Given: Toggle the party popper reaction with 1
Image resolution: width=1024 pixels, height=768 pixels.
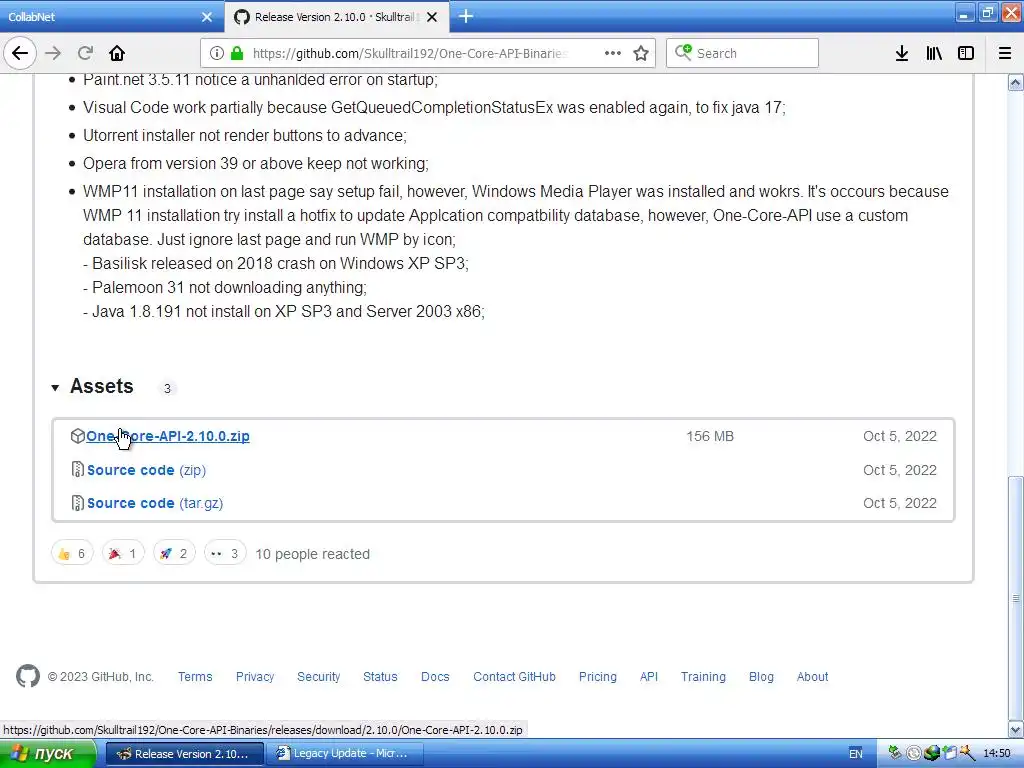Looking at the screenshot, I should 123,554.
